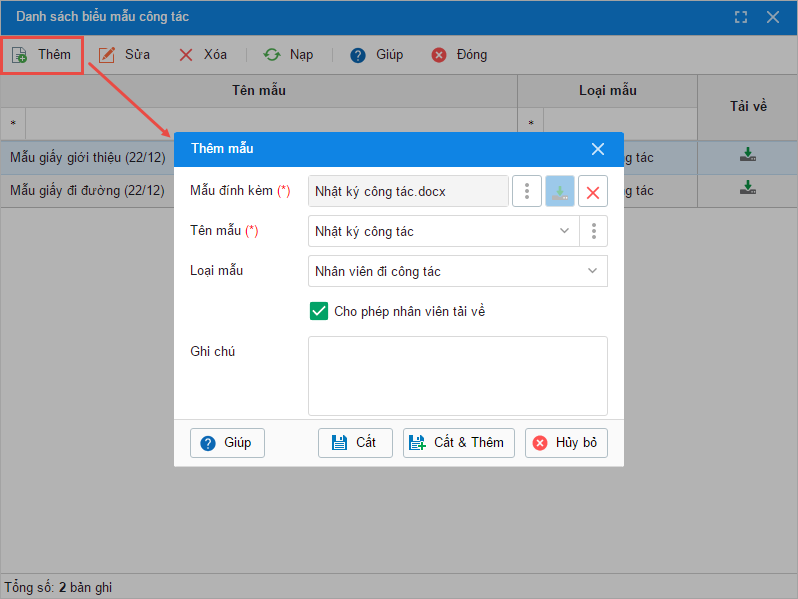Download the Mẫu giấy đi đường template
Image resolution: width=798 pixels, height=599 pixels.
(x=747, y=187)
